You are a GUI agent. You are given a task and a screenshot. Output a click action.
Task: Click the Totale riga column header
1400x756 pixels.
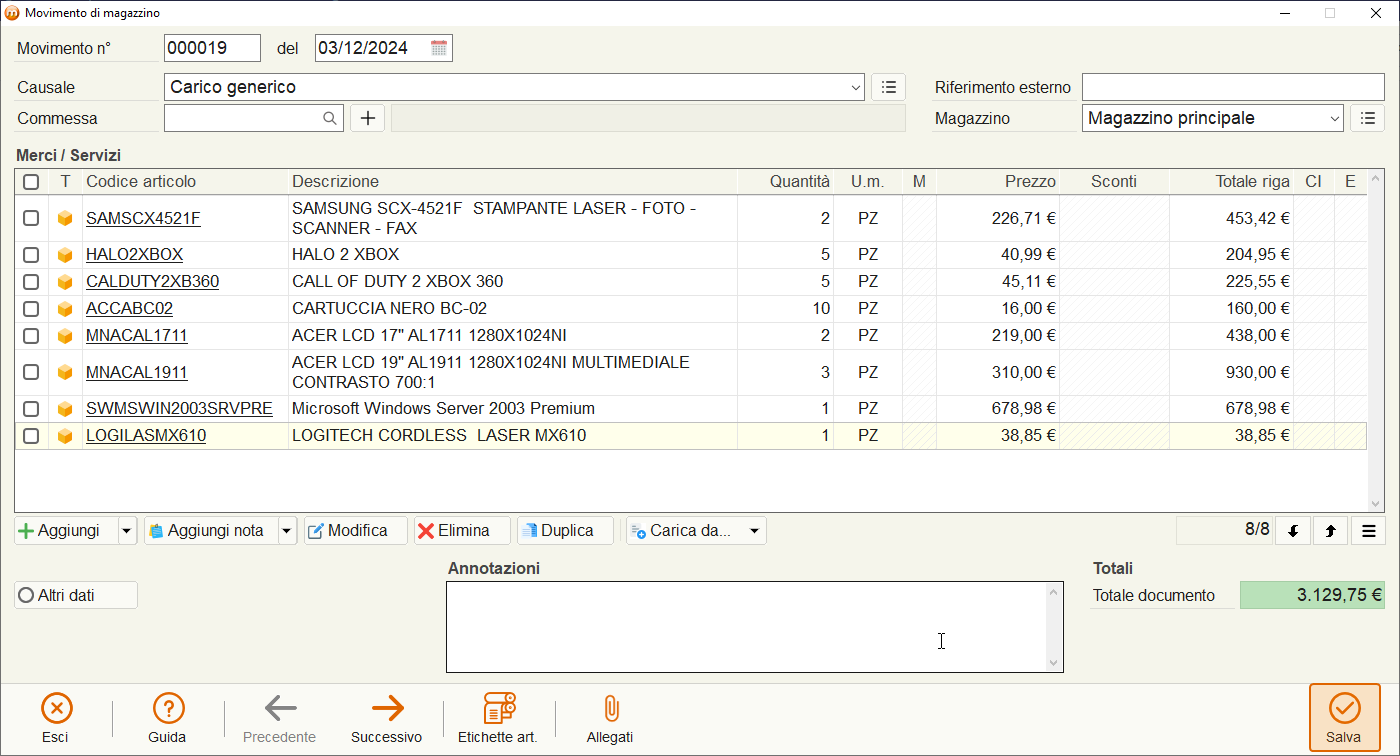pos(1232,182)
